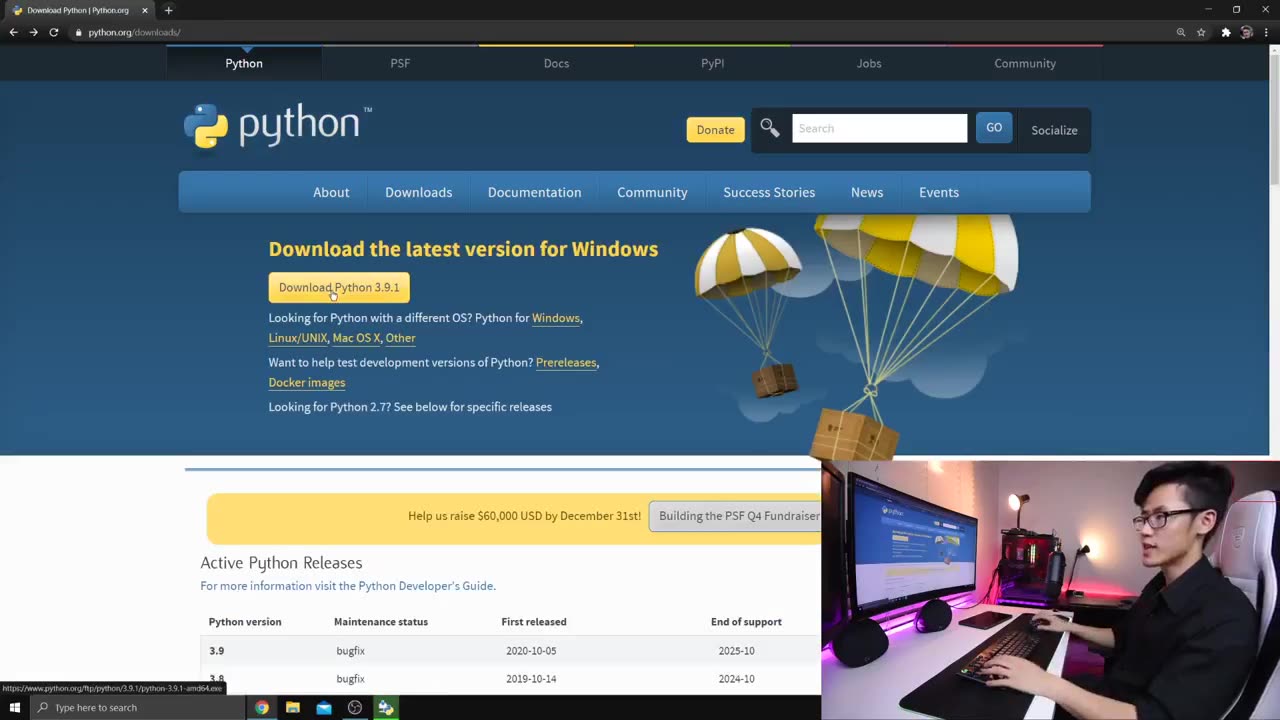This screenshot has width=1280, height=720.
Task: Select the Download Python browser tab
Action: click(x=78, y=10)
